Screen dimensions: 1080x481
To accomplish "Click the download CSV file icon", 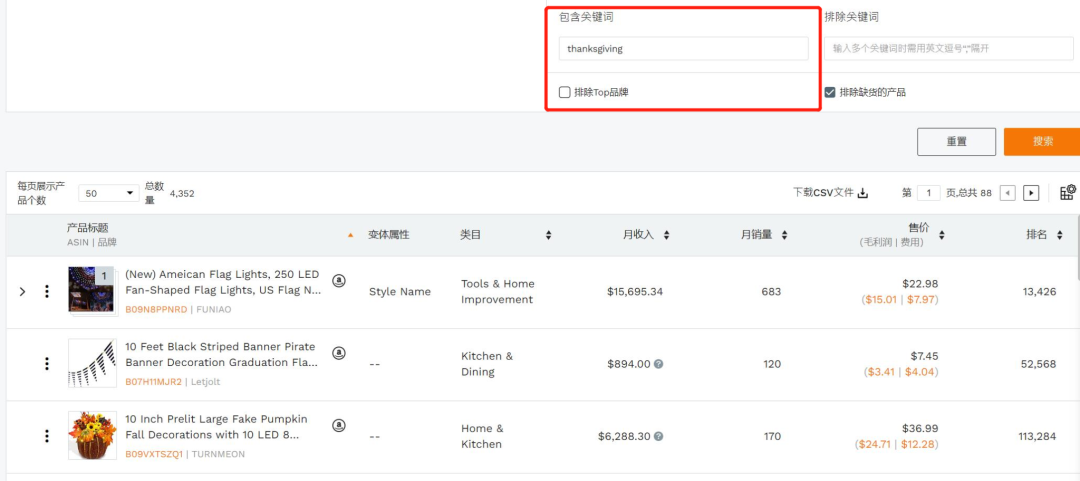I will click(x=863, y=193).
